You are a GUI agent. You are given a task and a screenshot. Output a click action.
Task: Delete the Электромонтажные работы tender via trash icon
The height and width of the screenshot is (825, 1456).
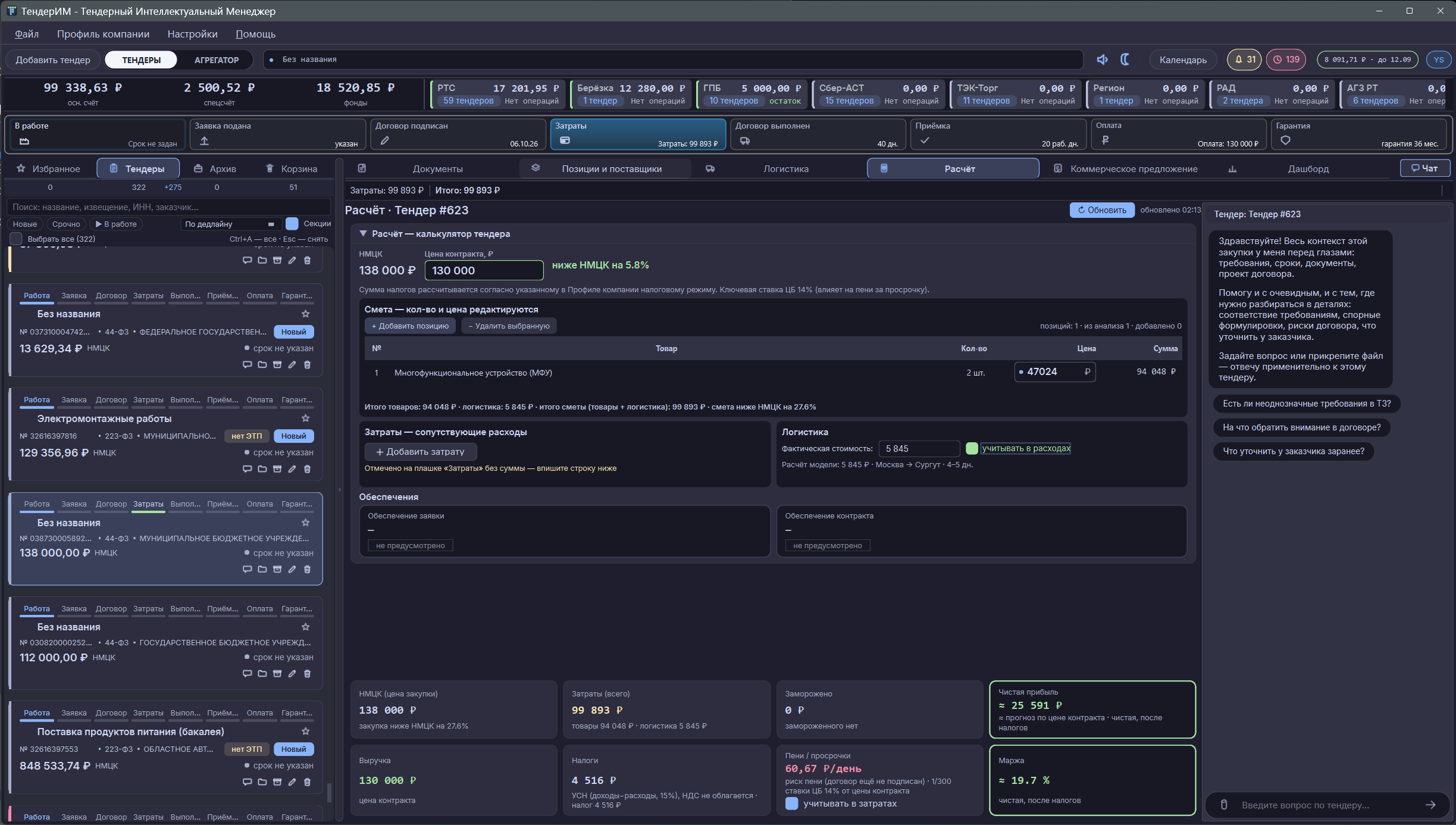click(307, 469)
